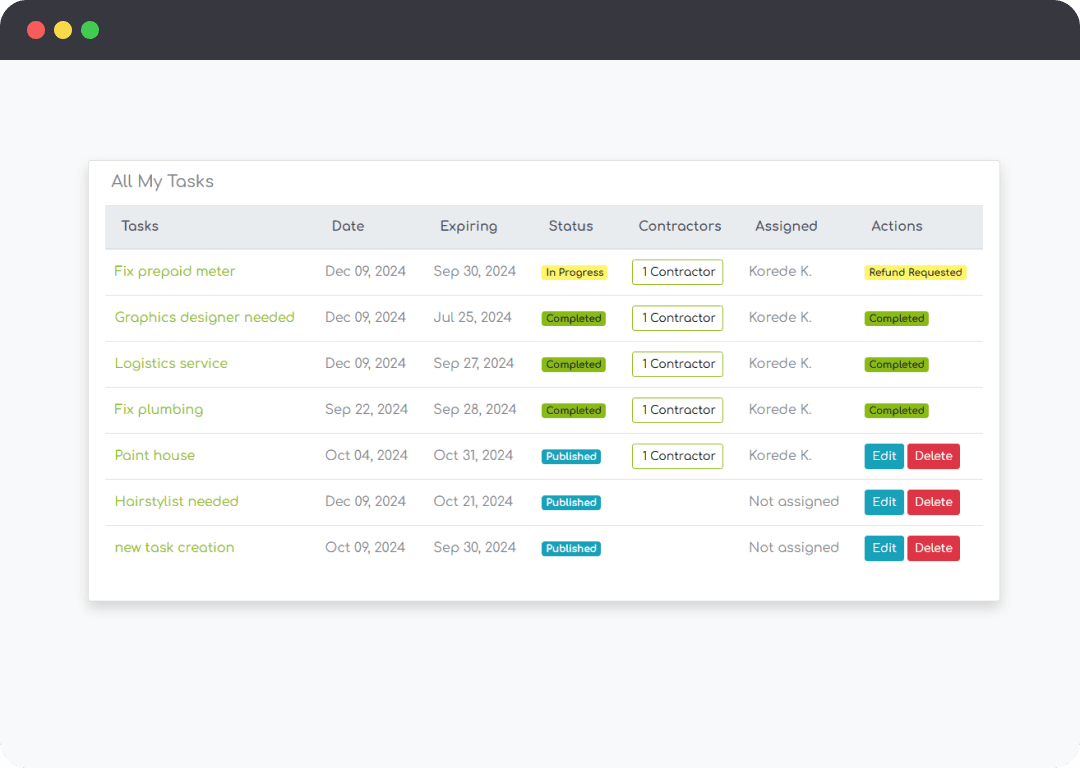View contractor for Fix prepaid meter
The width and height of the screenshot is (1080, 768).
coord(678,272)
